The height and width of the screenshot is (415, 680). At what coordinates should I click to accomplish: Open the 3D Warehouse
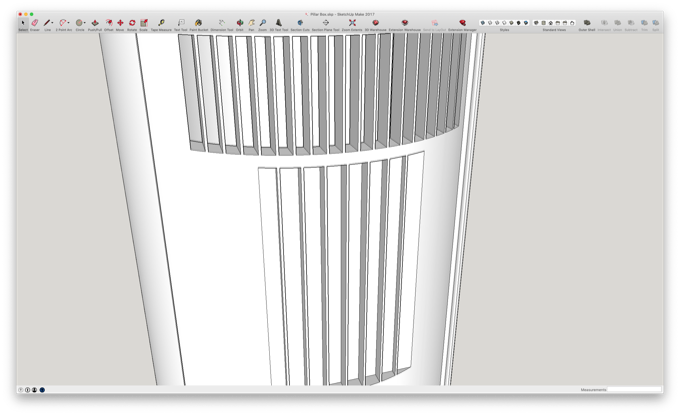[376, 23]
